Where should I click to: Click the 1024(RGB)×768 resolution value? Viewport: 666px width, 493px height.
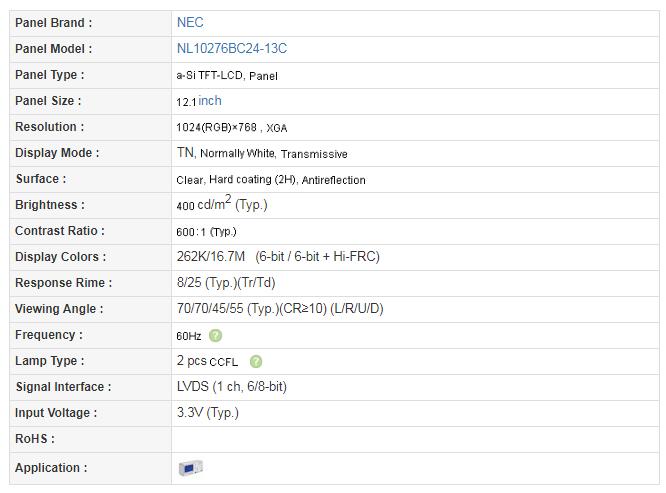tap(216, 127)
